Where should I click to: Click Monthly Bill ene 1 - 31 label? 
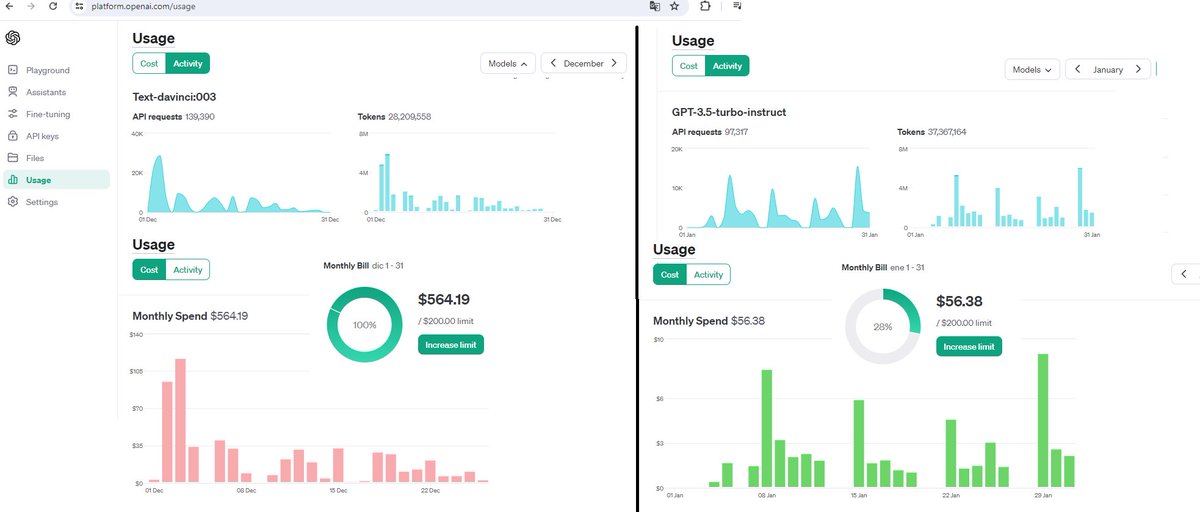tap(883, 267)
